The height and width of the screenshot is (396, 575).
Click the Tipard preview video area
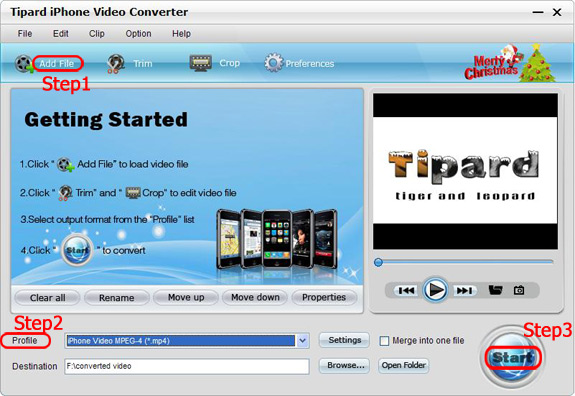pos(465,172)
